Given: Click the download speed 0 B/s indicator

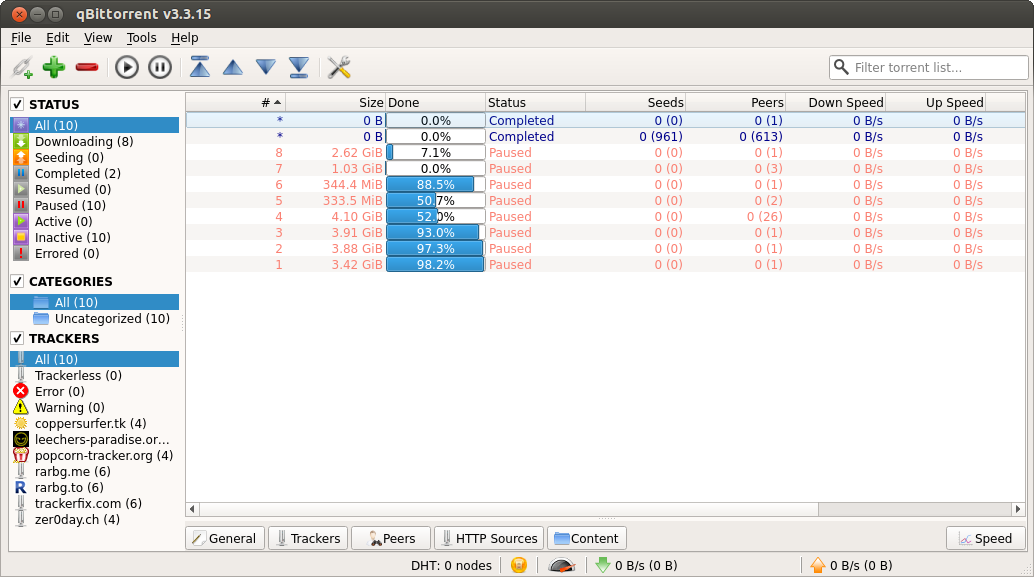Looking at the screenshot, I should click(x=636, y=565).
